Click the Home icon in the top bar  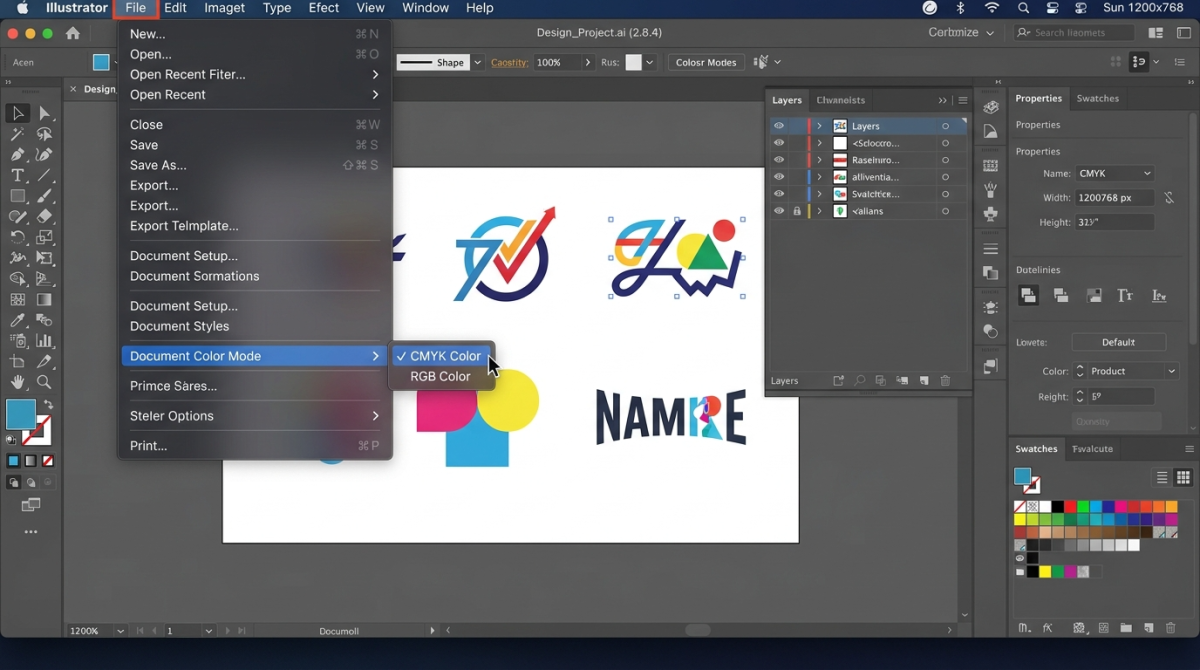pos(72,33)
